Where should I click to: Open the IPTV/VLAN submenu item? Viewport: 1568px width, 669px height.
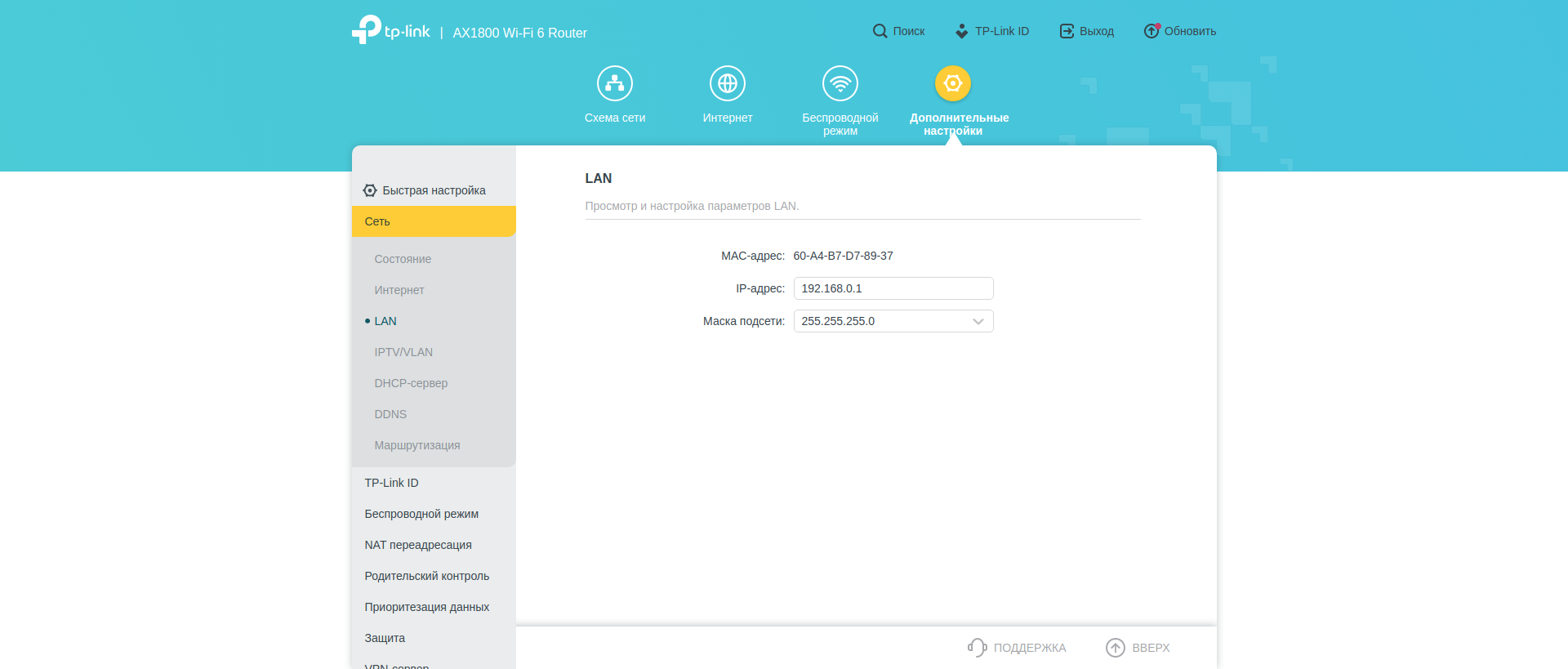pos(403,352)
